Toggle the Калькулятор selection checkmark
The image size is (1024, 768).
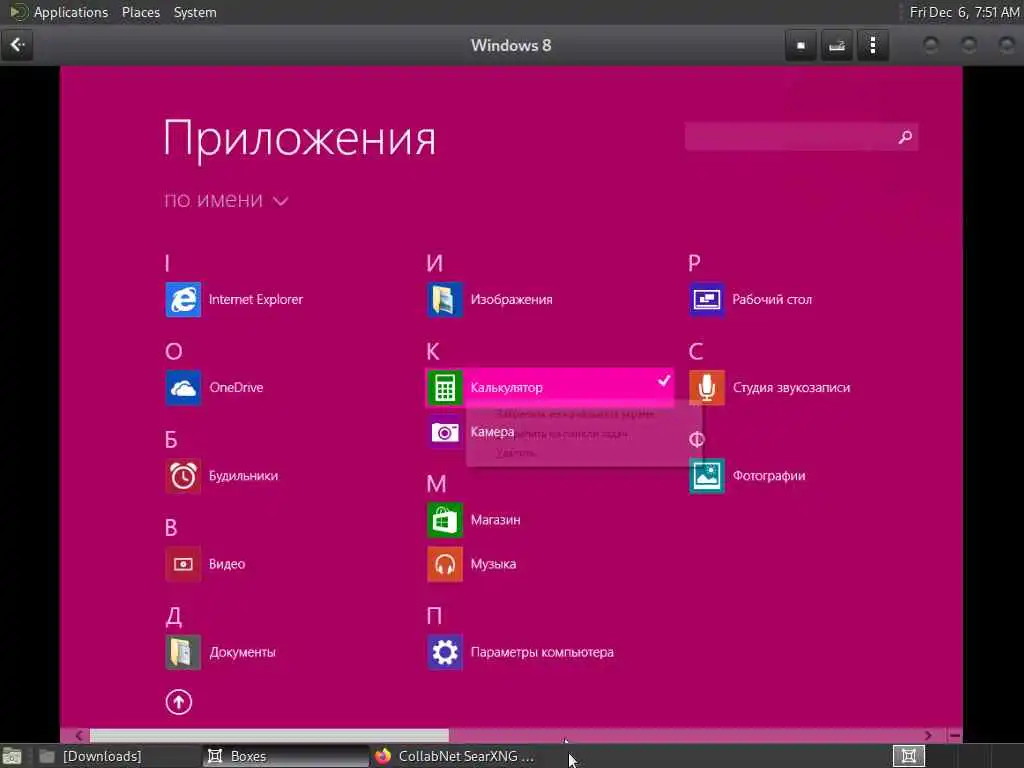tap(664, 380)
